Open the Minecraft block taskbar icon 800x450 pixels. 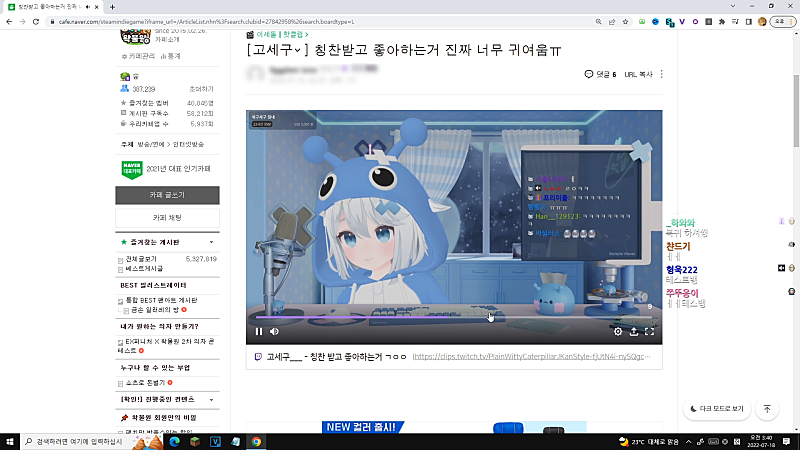tap(195, 442)
